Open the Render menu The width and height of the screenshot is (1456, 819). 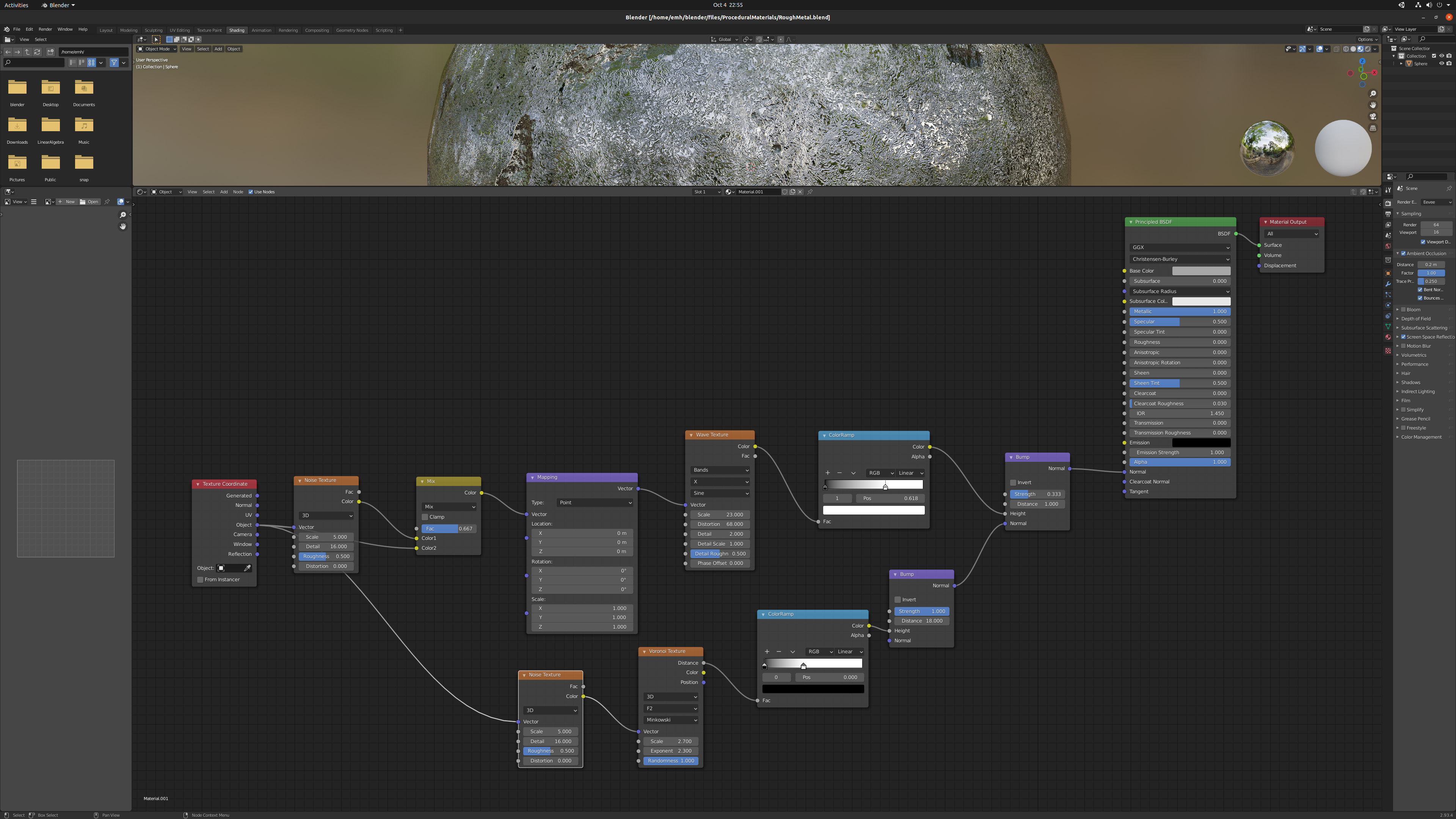click(45, 30)
